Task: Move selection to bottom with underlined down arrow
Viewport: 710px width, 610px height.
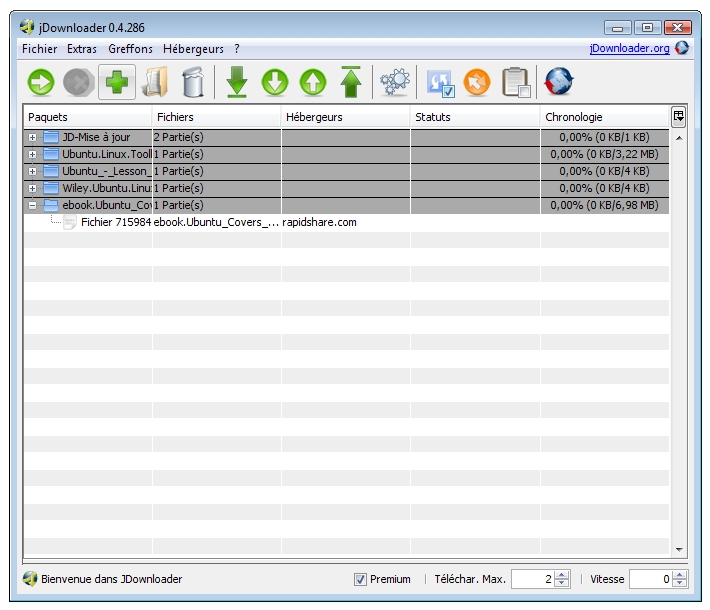Action: click(x=237, y=82)
